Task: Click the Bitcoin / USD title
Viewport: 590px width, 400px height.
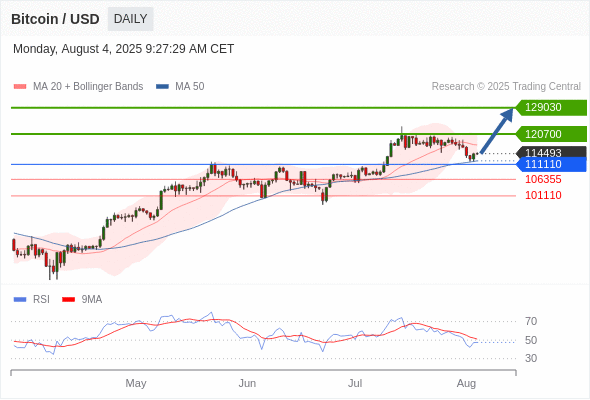Action: coord(55,19)
